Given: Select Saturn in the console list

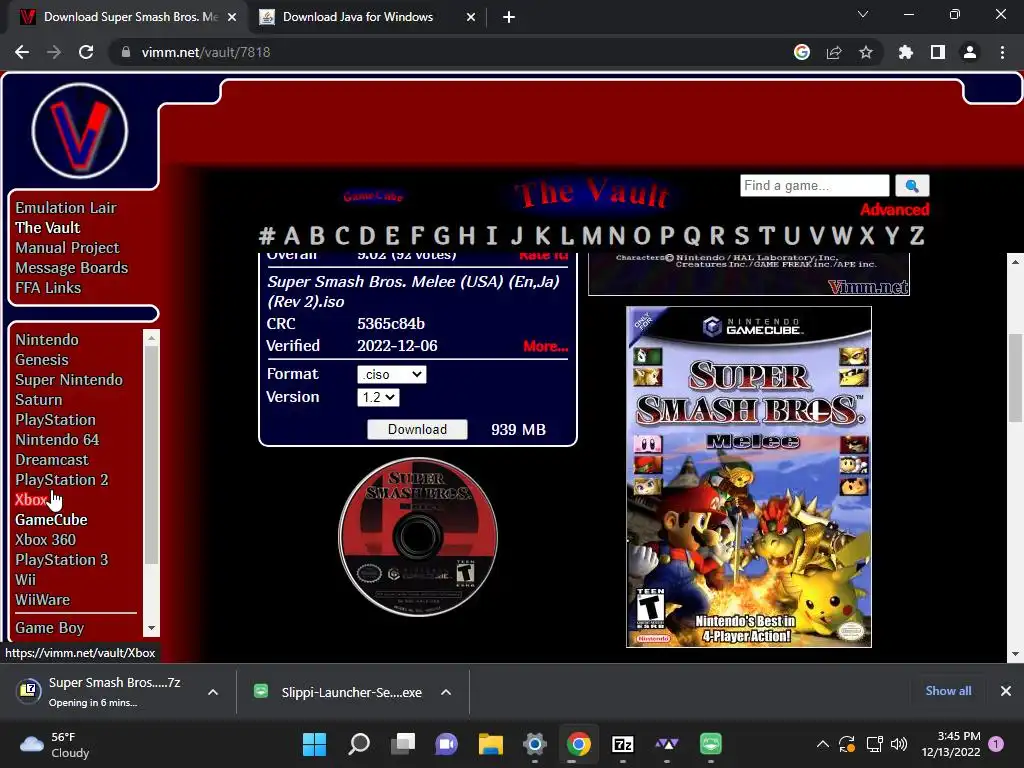Looking at the screenshot, I should pos(39,400).
